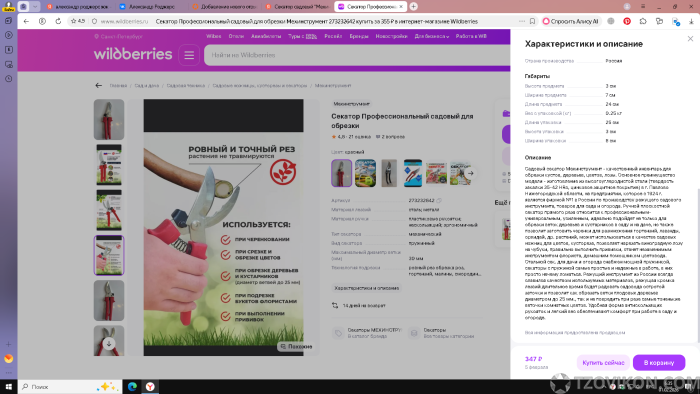Open the Wildberries hamburger catalog menu
This screenshot has width=700, height=394.
point(189,55)
